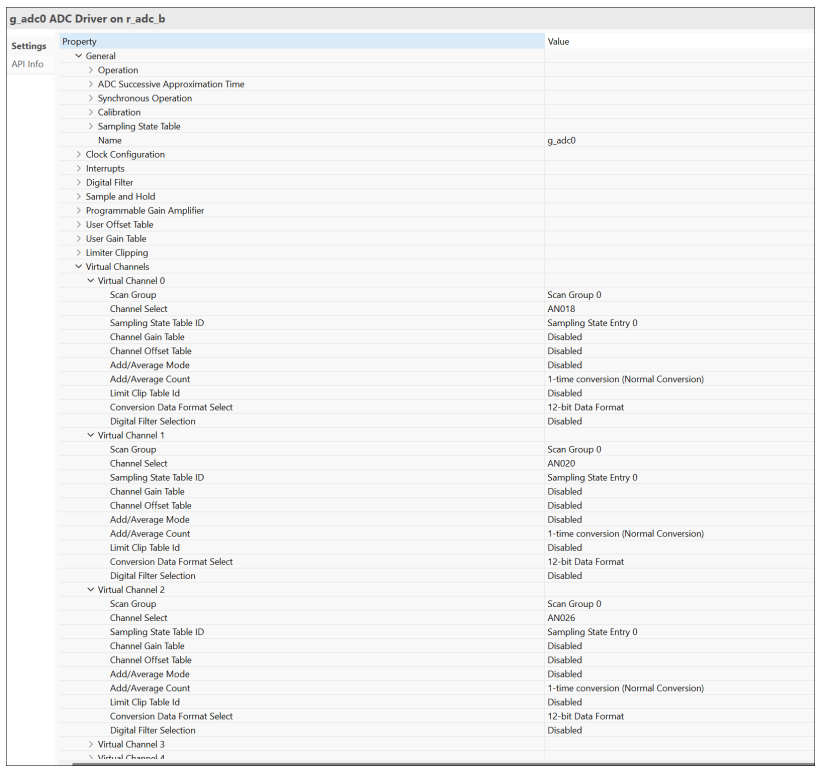823x769 pixels.
Task: Expand Virtual Channel 3 node
Action: tap(91, 744)
